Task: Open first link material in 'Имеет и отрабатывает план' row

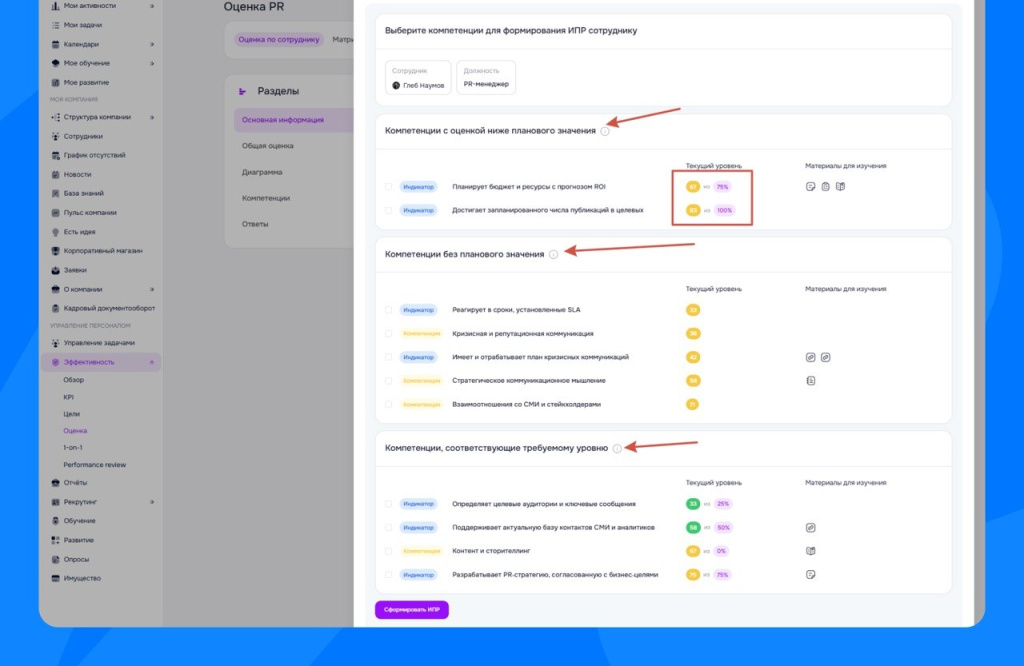Action: 810,357
